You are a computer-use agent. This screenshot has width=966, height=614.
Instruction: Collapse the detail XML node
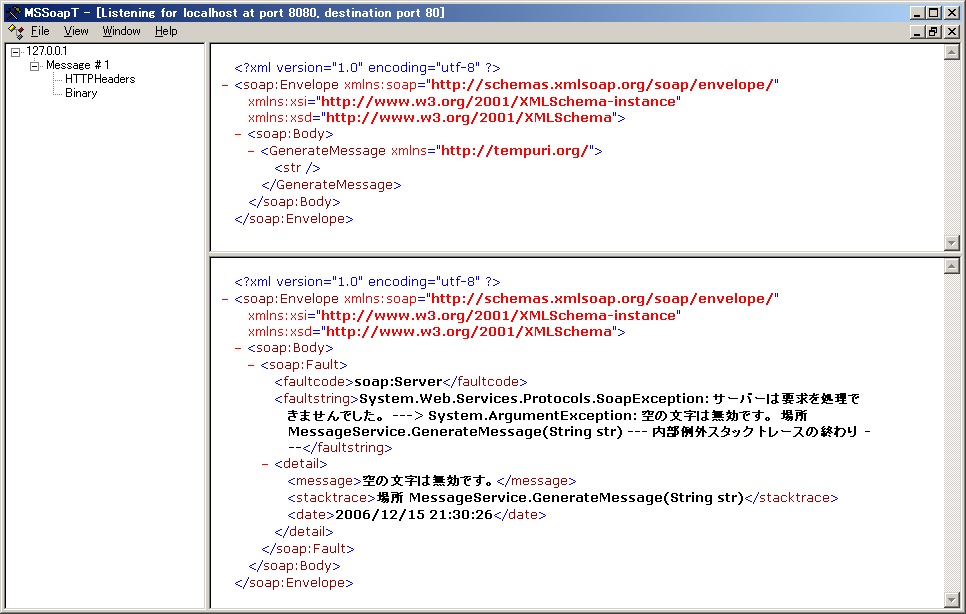pos(265,464)
